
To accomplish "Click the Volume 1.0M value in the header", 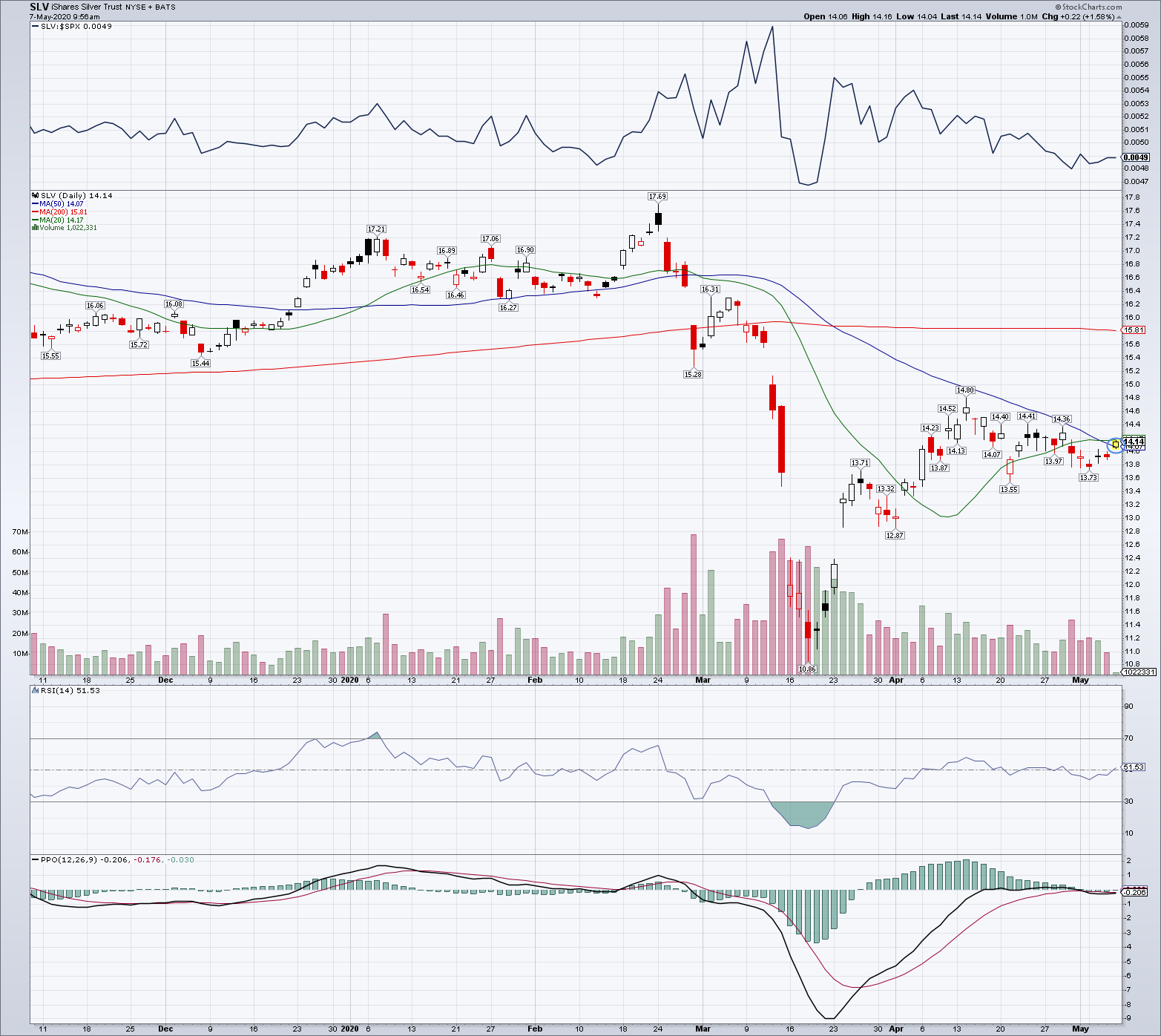I will (1012, 16).
